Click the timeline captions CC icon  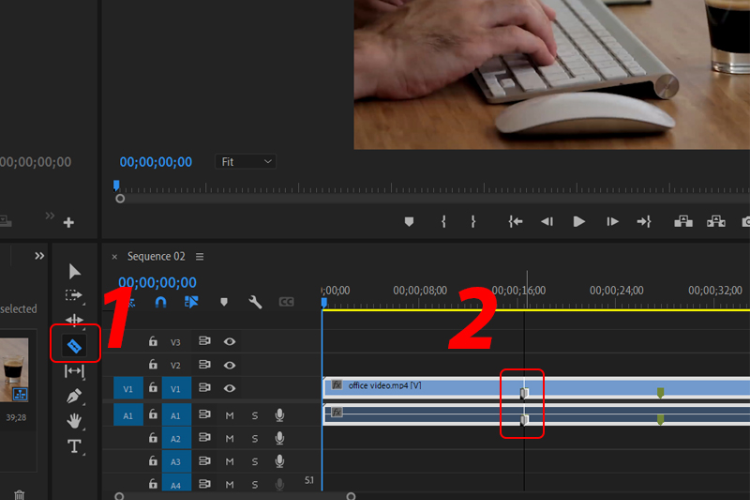pos(286,302)
